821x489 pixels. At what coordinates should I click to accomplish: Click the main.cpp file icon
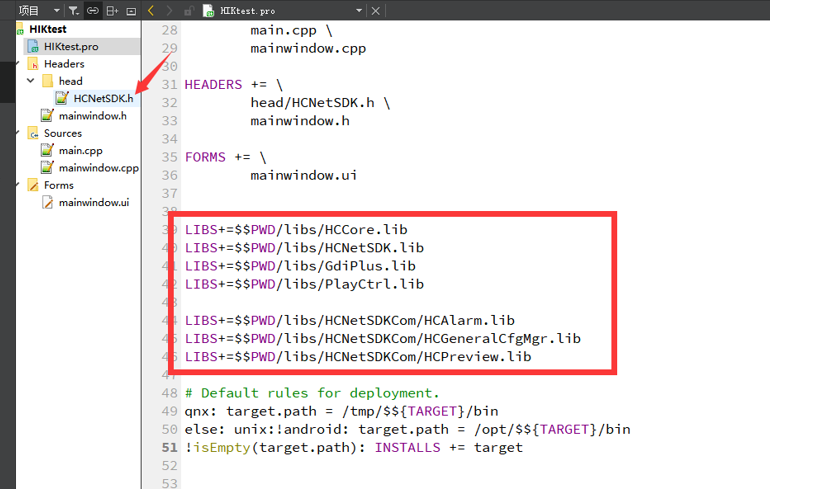click(47, 150)
